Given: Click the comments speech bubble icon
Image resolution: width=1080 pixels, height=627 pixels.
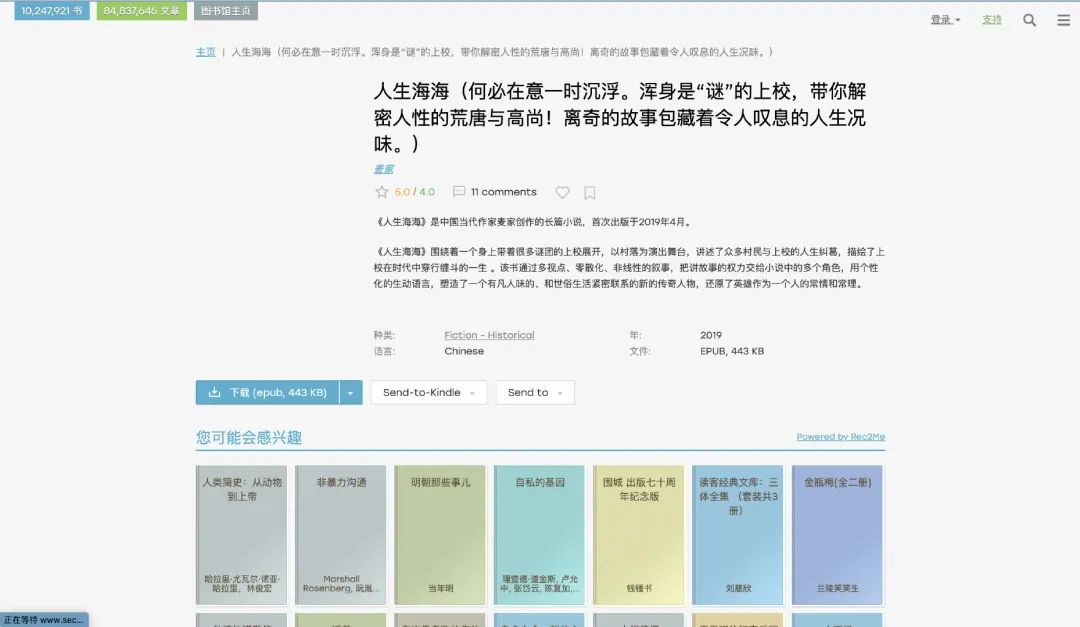Looking at the screenshot, I should (x=460, y=191).
